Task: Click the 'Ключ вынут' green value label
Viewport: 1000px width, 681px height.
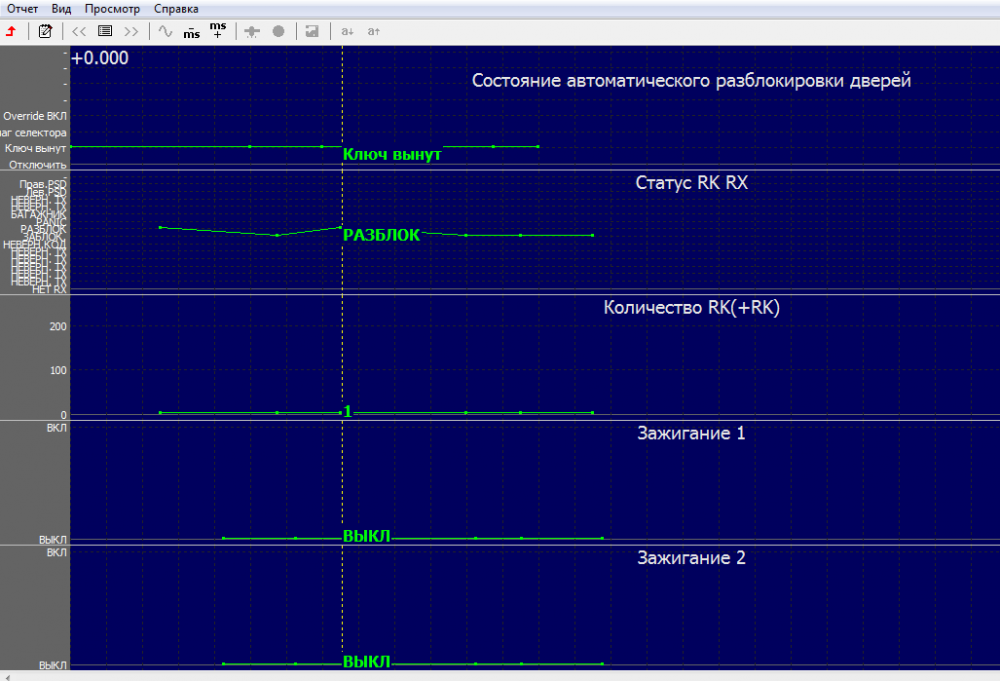Action: (x=392, y=154)
